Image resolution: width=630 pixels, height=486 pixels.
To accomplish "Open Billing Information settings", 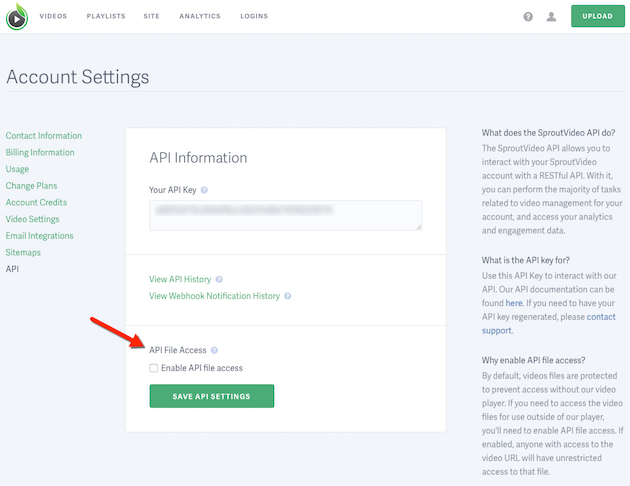I will (40, 153).
